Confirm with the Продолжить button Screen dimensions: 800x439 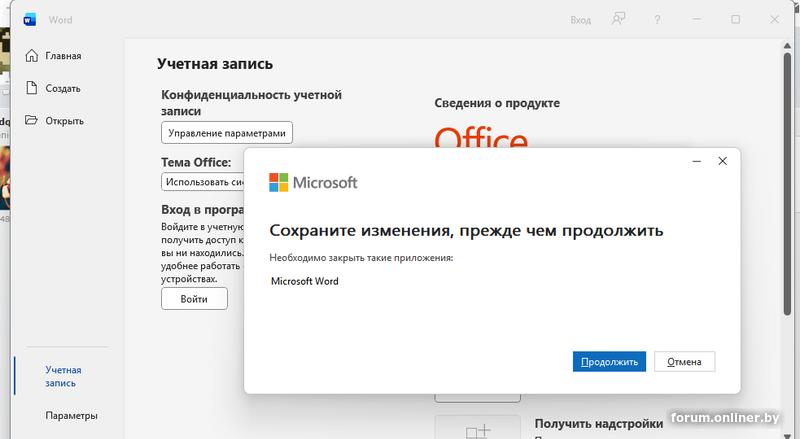pos(609,361)
